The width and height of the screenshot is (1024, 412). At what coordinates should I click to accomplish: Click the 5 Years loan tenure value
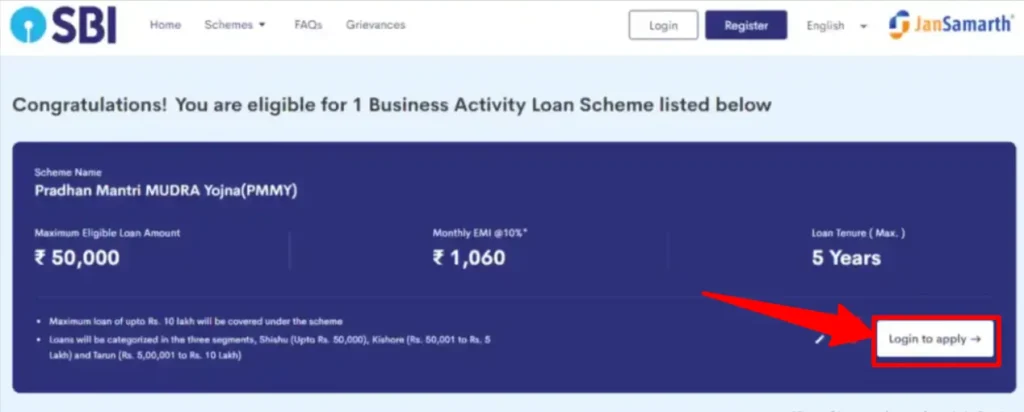tap(846, 257)
